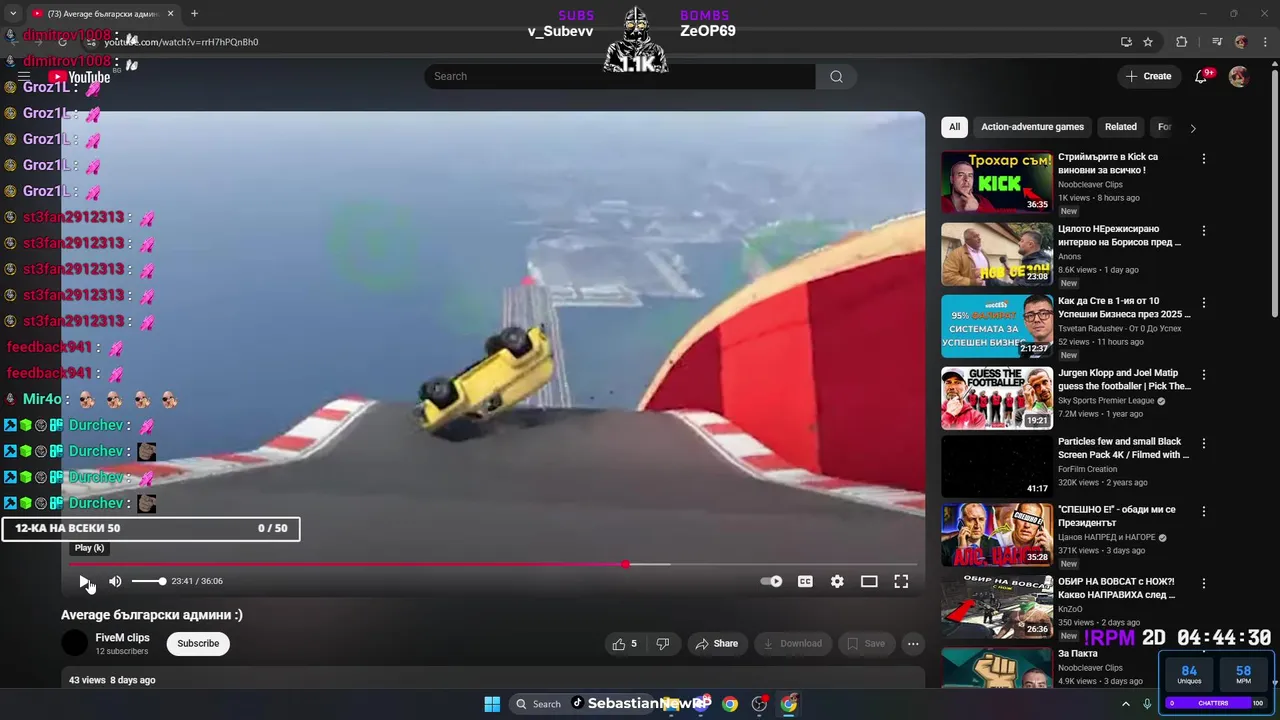Open menu for ОБИР НА ВОВСАТ video
1280x720 pixels.
pos(1204,583)
